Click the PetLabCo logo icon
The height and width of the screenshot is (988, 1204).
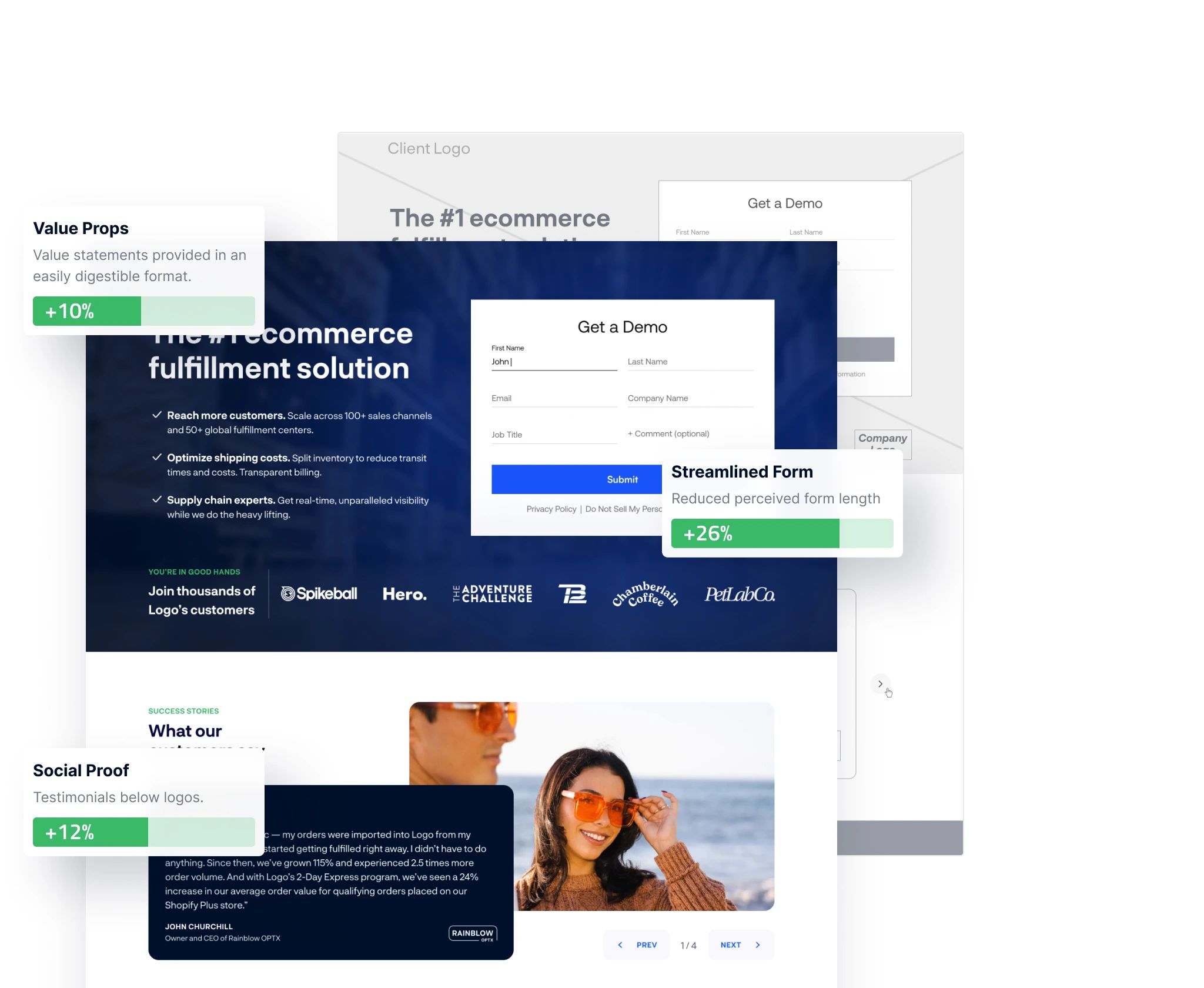click(x=741, y=594)
